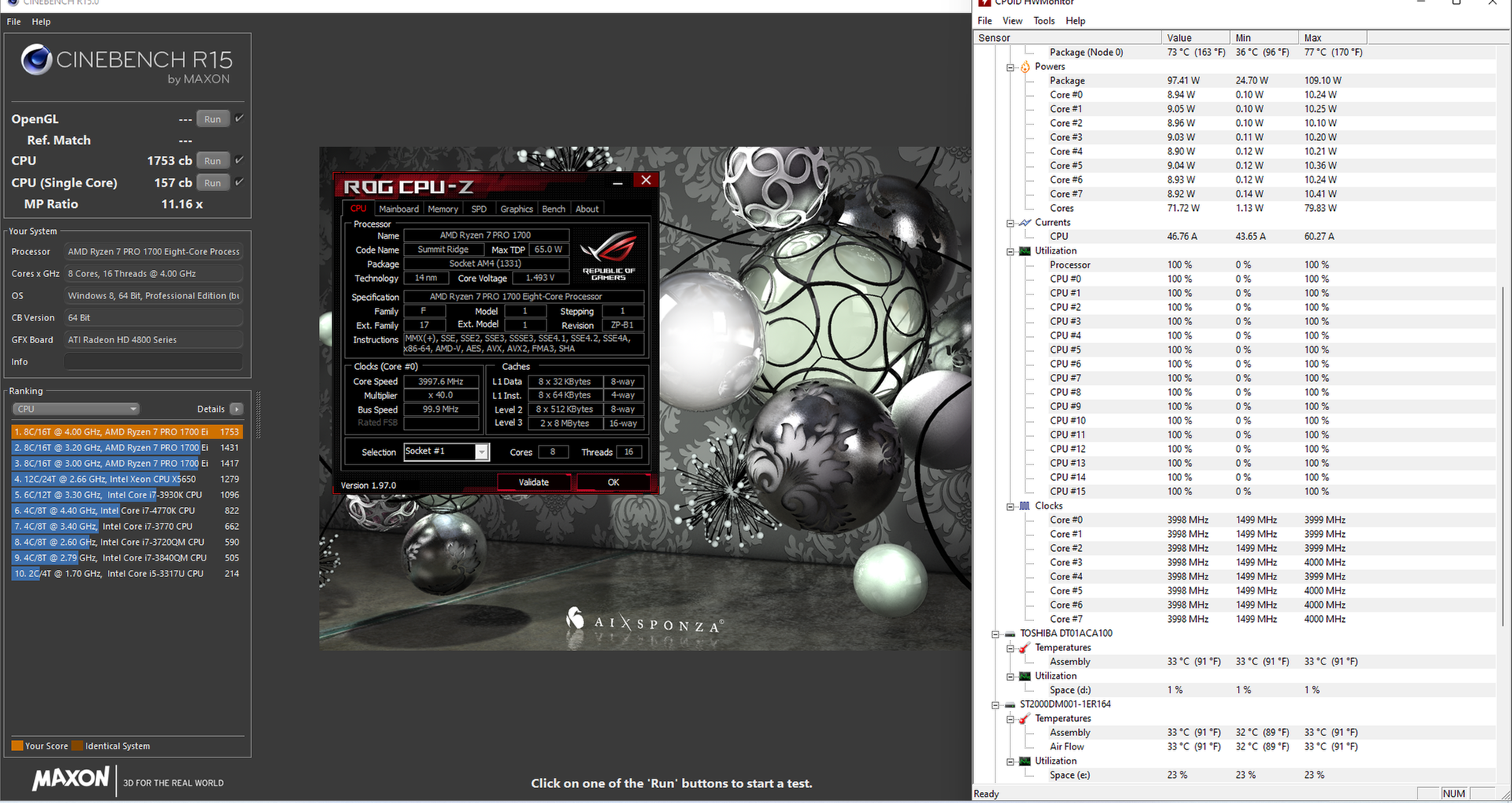Image resolution: width=1512 pixels, height=803 pixels.
Task: Click the TOSHIBA Temperatures thermometer icon
Action: 1025,648
